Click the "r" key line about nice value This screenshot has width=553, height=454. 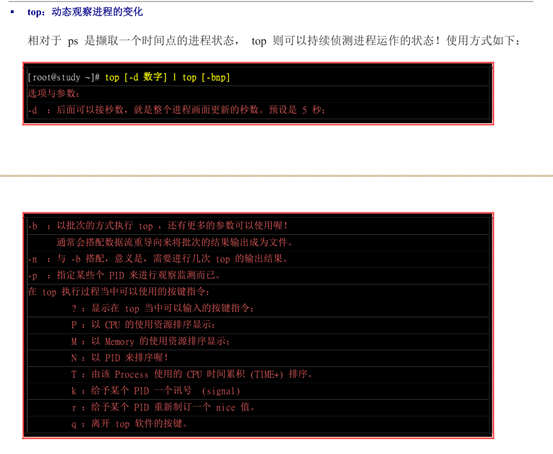(163, 407)
